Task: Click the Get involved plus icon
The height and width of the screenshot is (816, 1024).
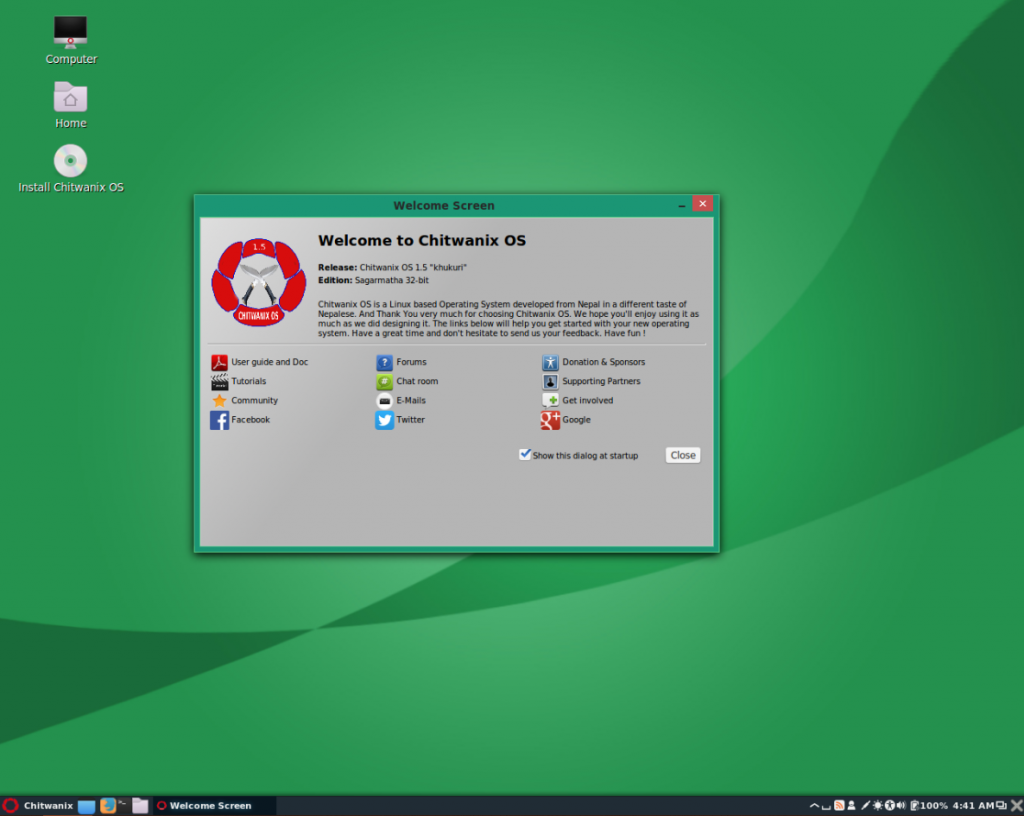Action: click(551, 401)
